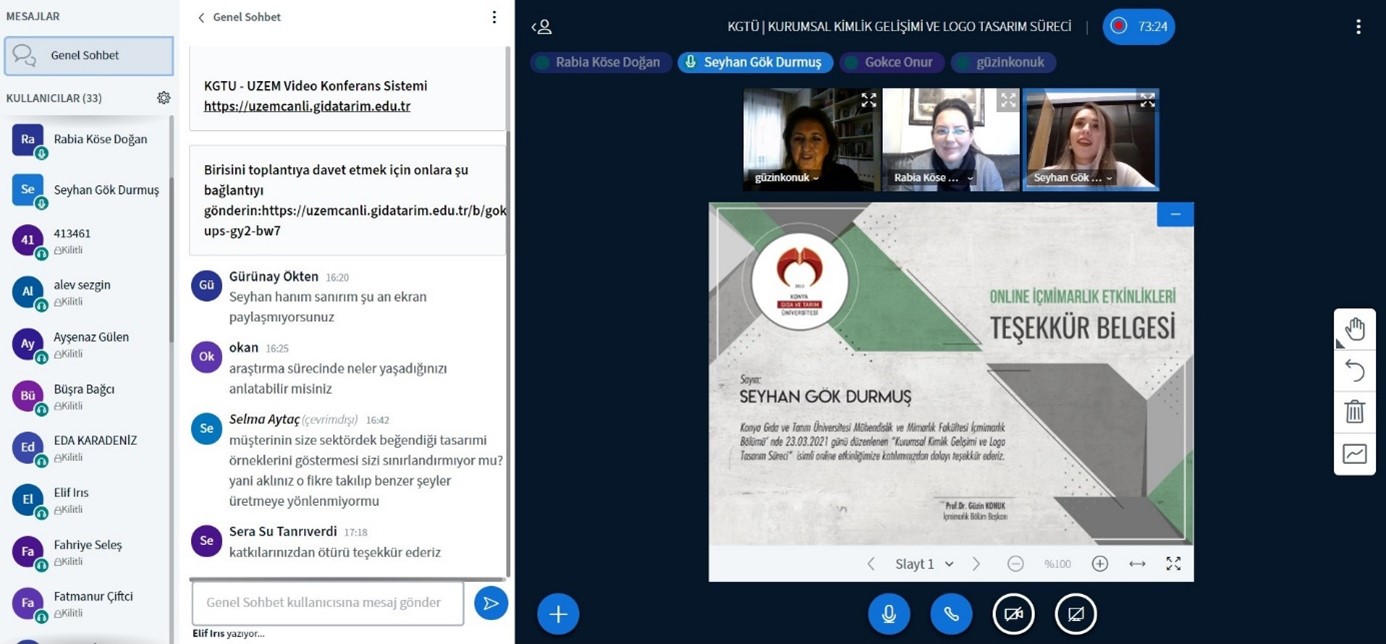Click Gürünay Ökten avatar in chat

click(x=206, y=285)
